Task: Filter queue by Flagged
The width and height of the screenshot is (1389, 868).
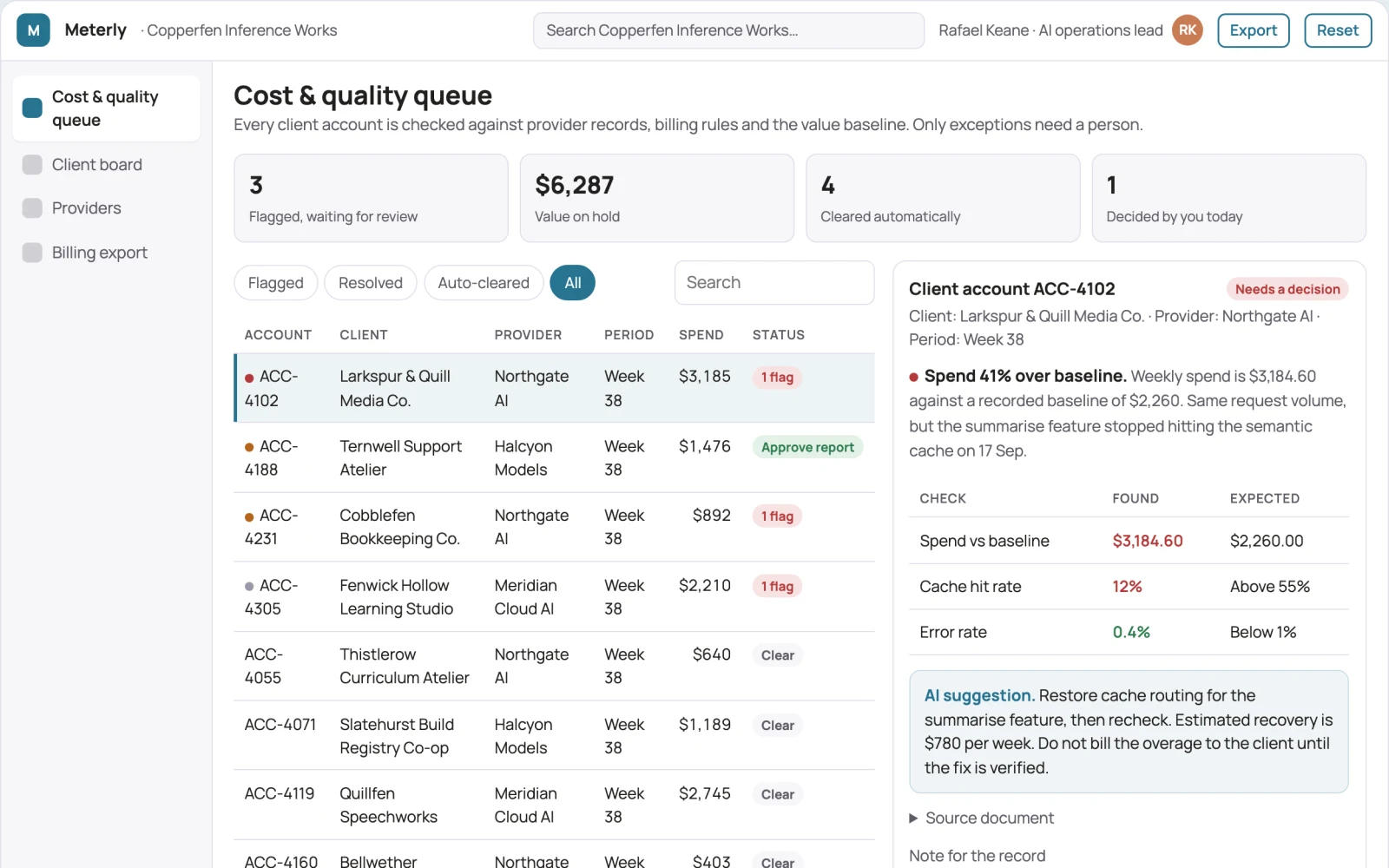Action: [x=276, y=283]
